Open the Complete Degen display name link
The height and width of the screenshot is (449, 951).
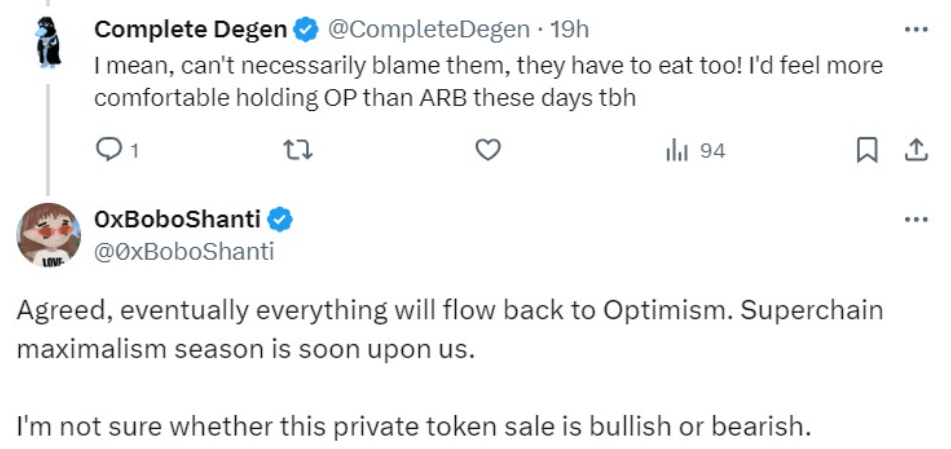pyautogui.click(x=190, y=30)
